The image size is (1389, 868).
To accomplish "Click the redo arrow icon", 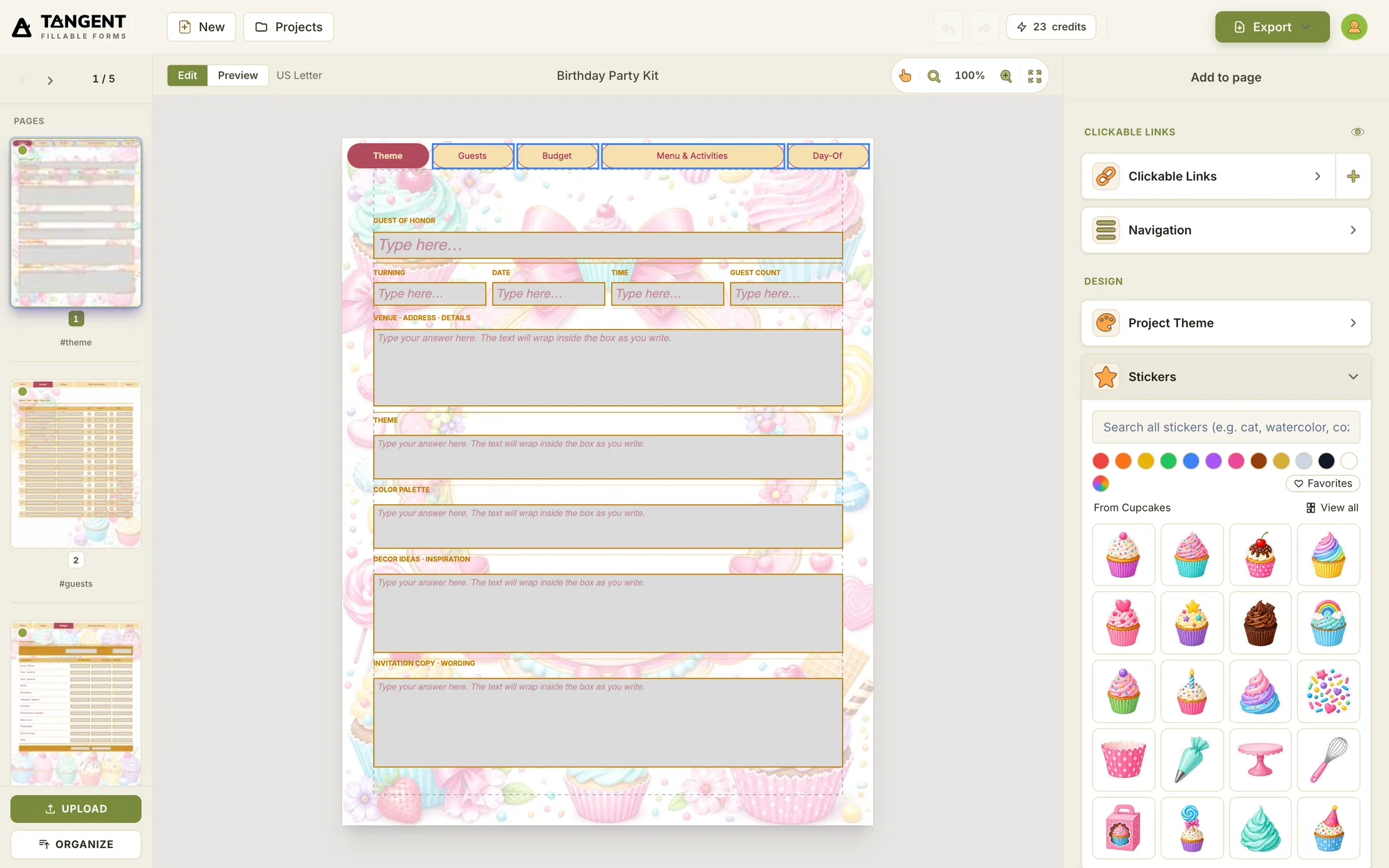I will point(984,27).
